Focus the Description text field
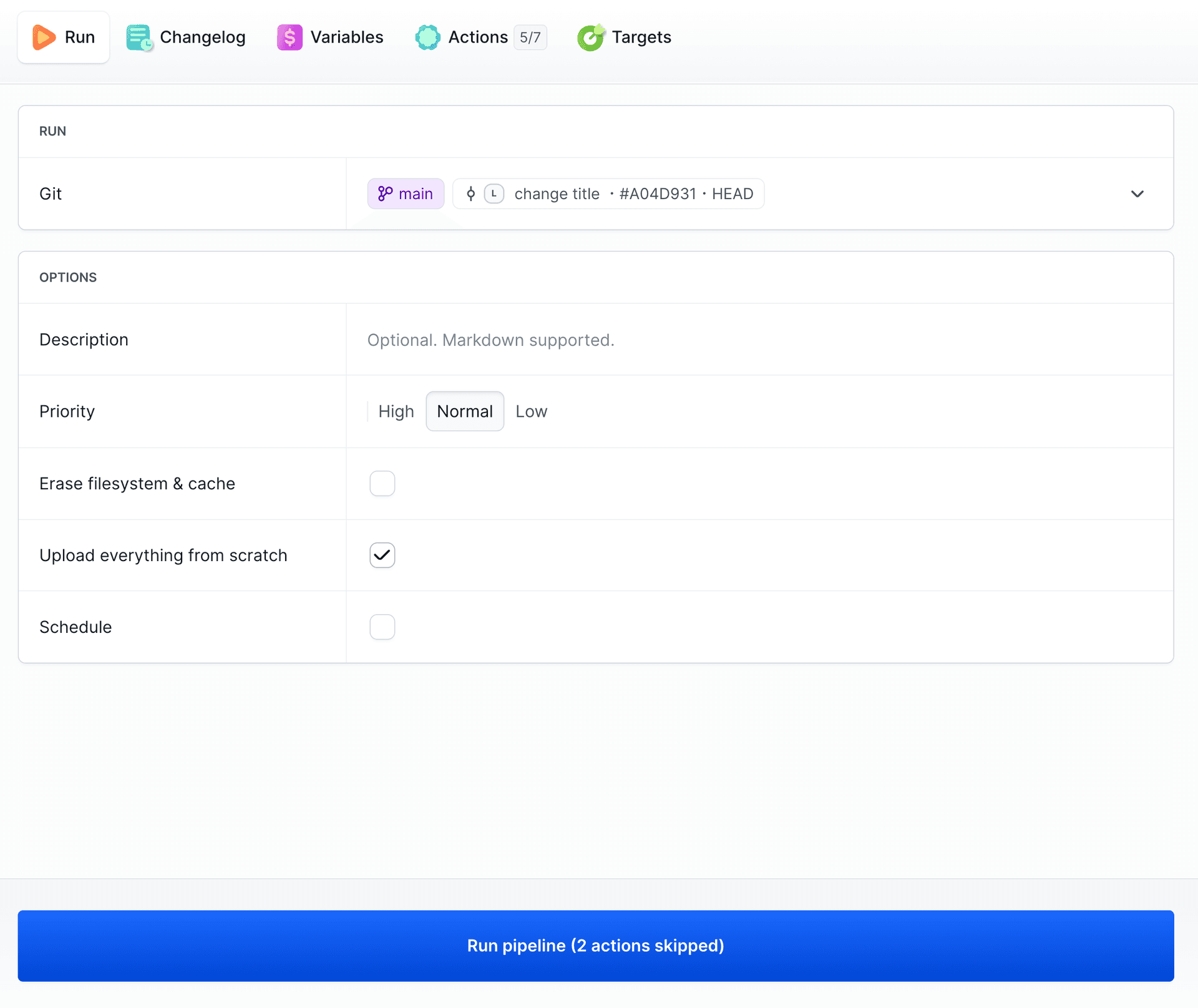The width and height of the screenshot is (1198, 1008). pyautogui.click(x=749, y=340)
